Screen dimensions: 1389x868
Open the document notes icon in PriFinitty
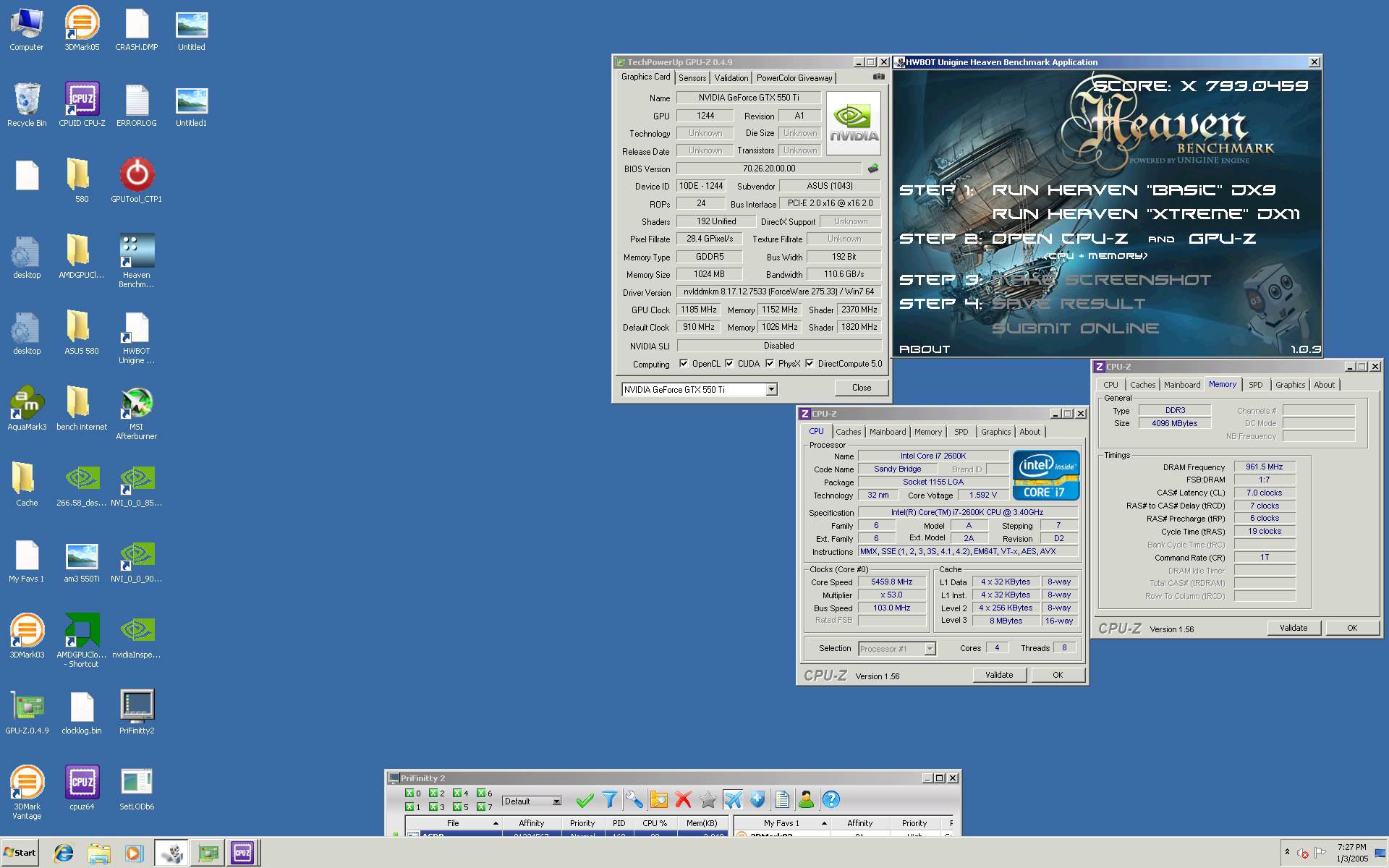(x=782, y=800)
